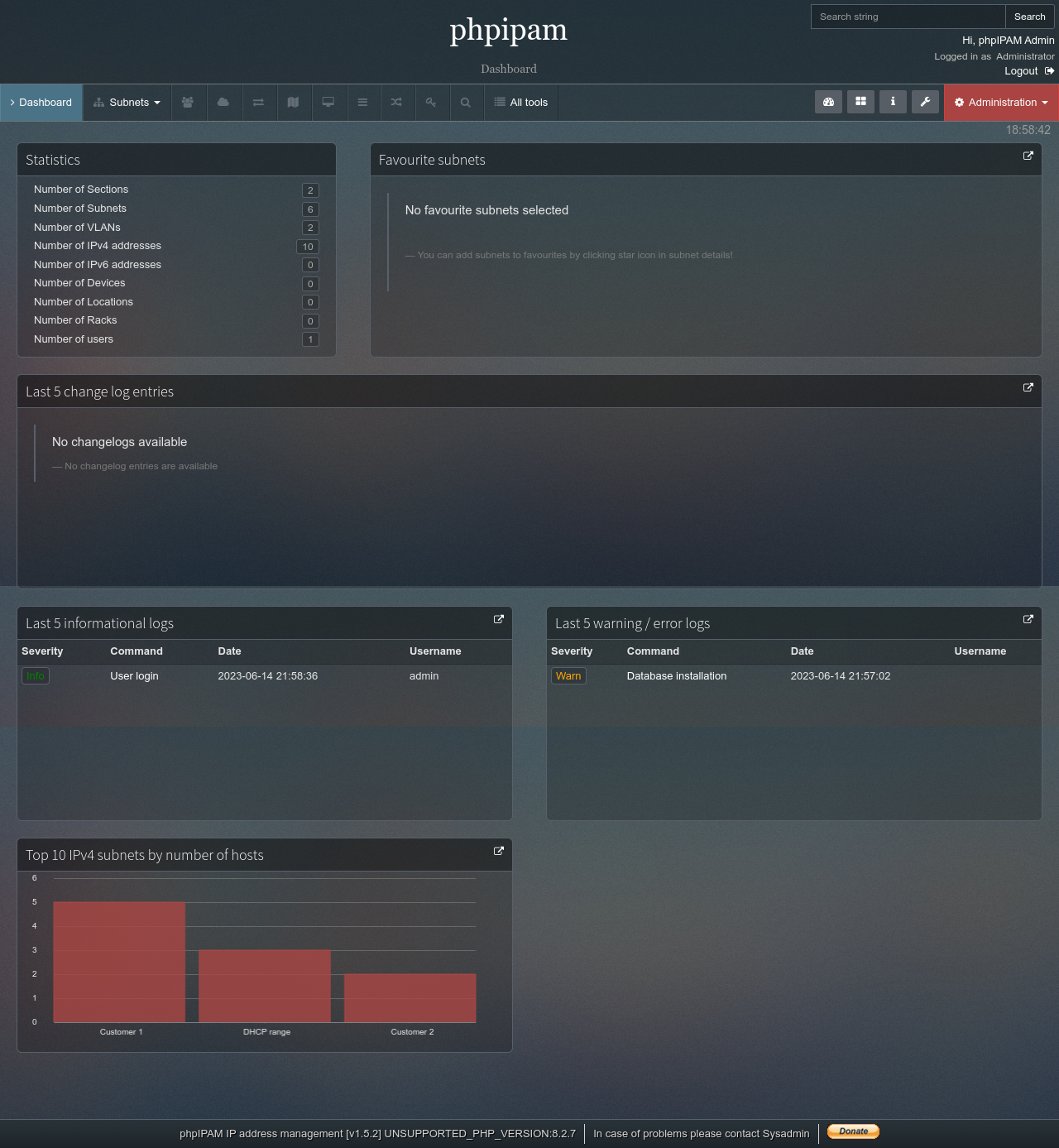Click the info icon button

893,102
